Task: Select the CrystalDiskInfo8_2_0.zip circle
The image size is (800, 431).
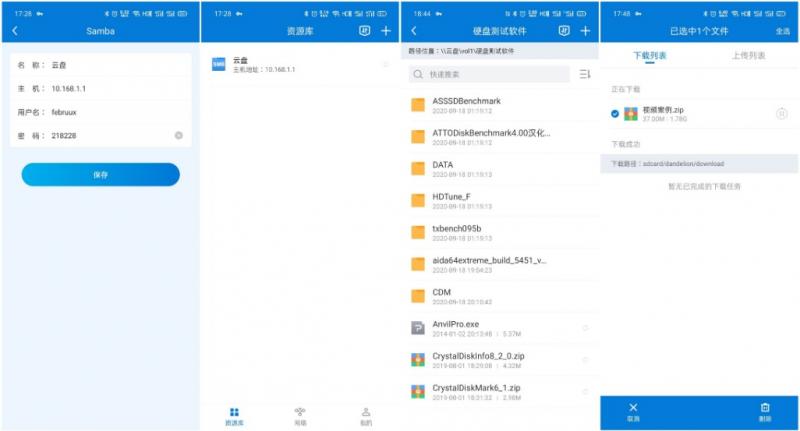Action: [585, 360]
